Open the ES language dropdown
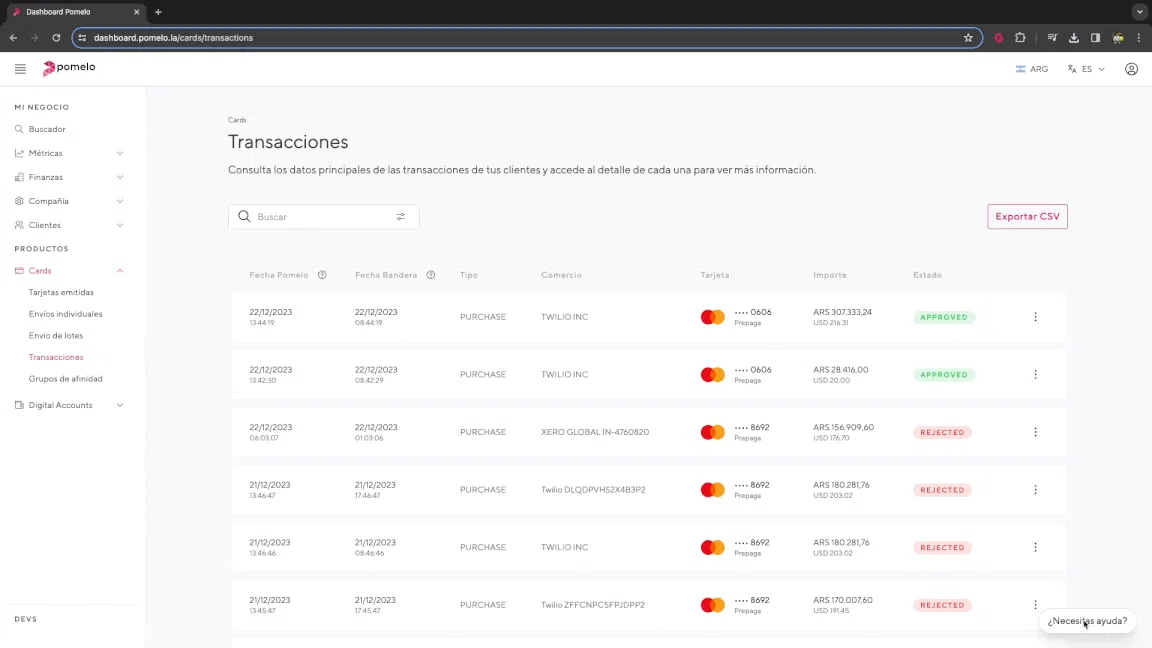The image size is (1152, 648). 1086,69
